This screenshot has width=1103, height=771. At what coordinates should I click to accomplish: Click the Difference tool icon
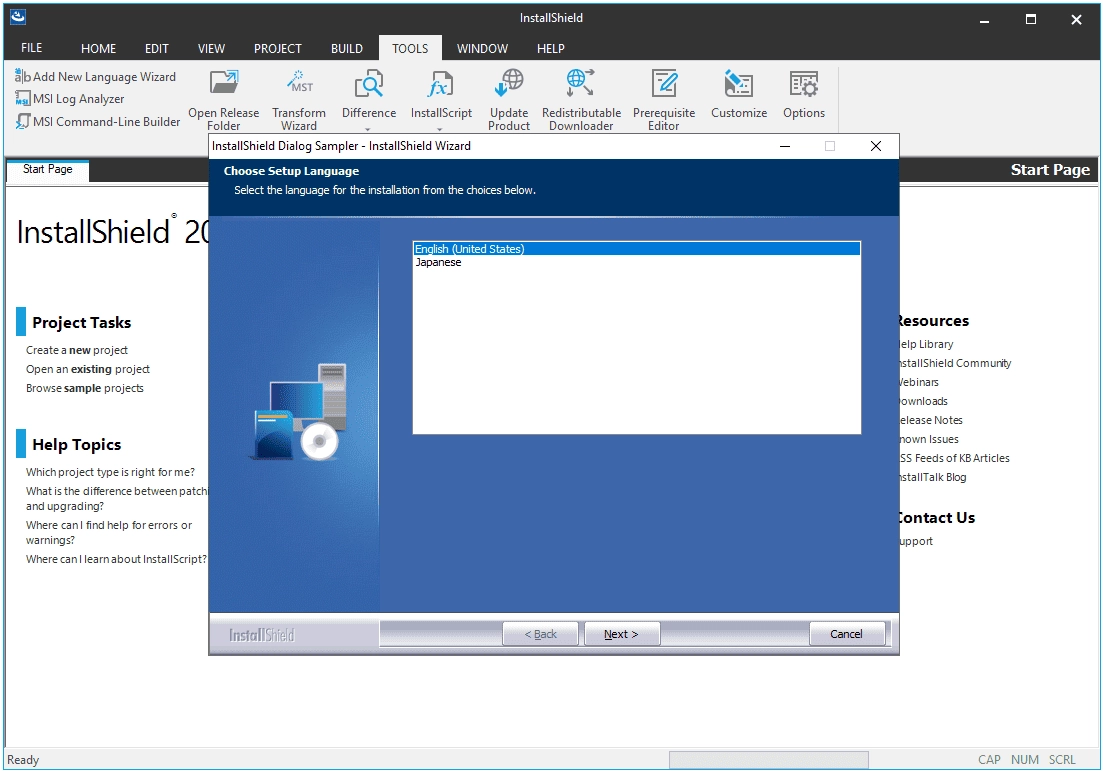click(x=369, y=83)
